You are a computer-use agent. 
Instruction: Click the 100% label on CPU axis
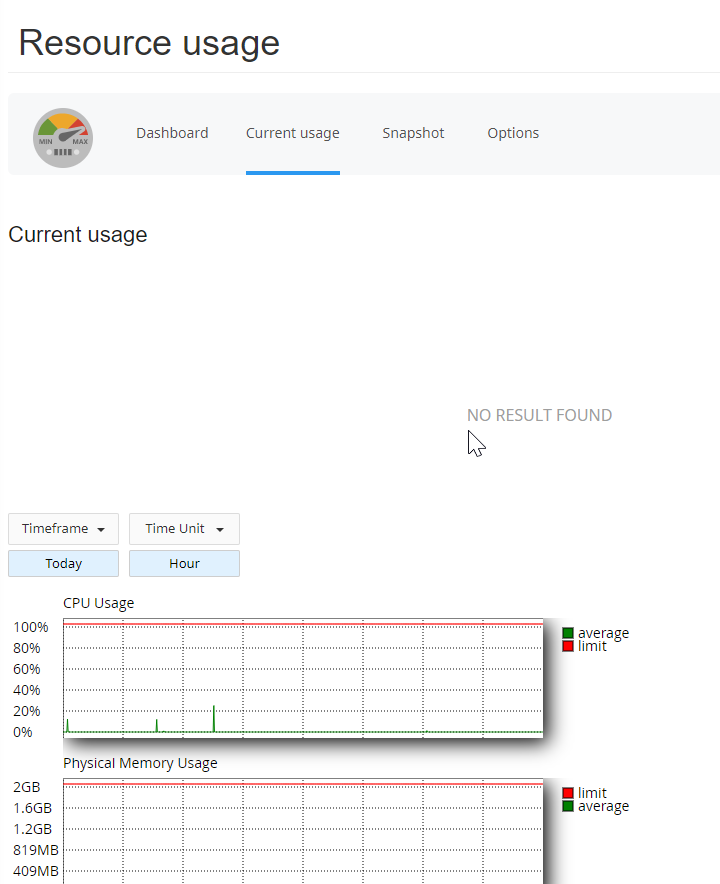point(31,627)
